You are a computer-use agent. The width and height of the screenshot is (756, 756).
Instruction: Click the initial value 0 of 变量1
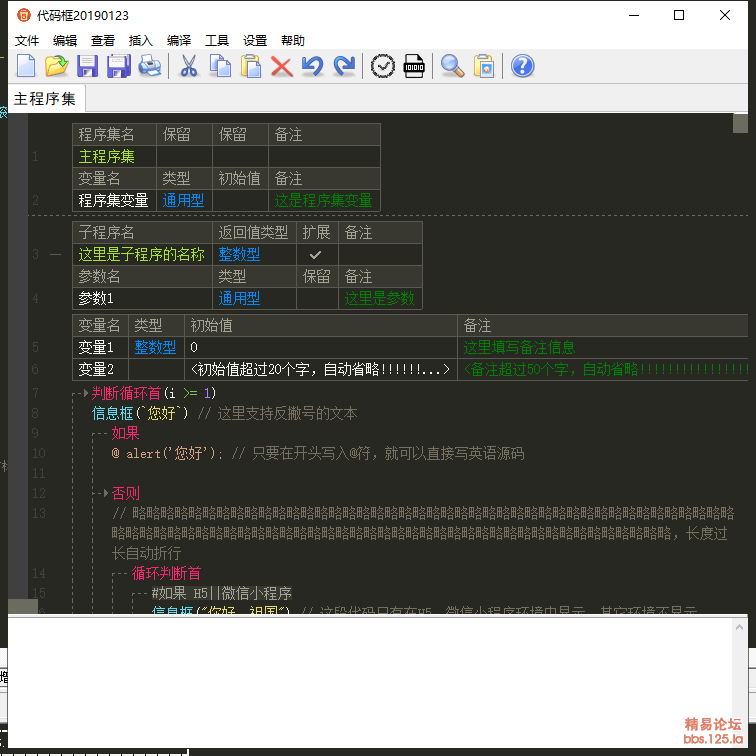pyautogui.click(x=321, y=347)
